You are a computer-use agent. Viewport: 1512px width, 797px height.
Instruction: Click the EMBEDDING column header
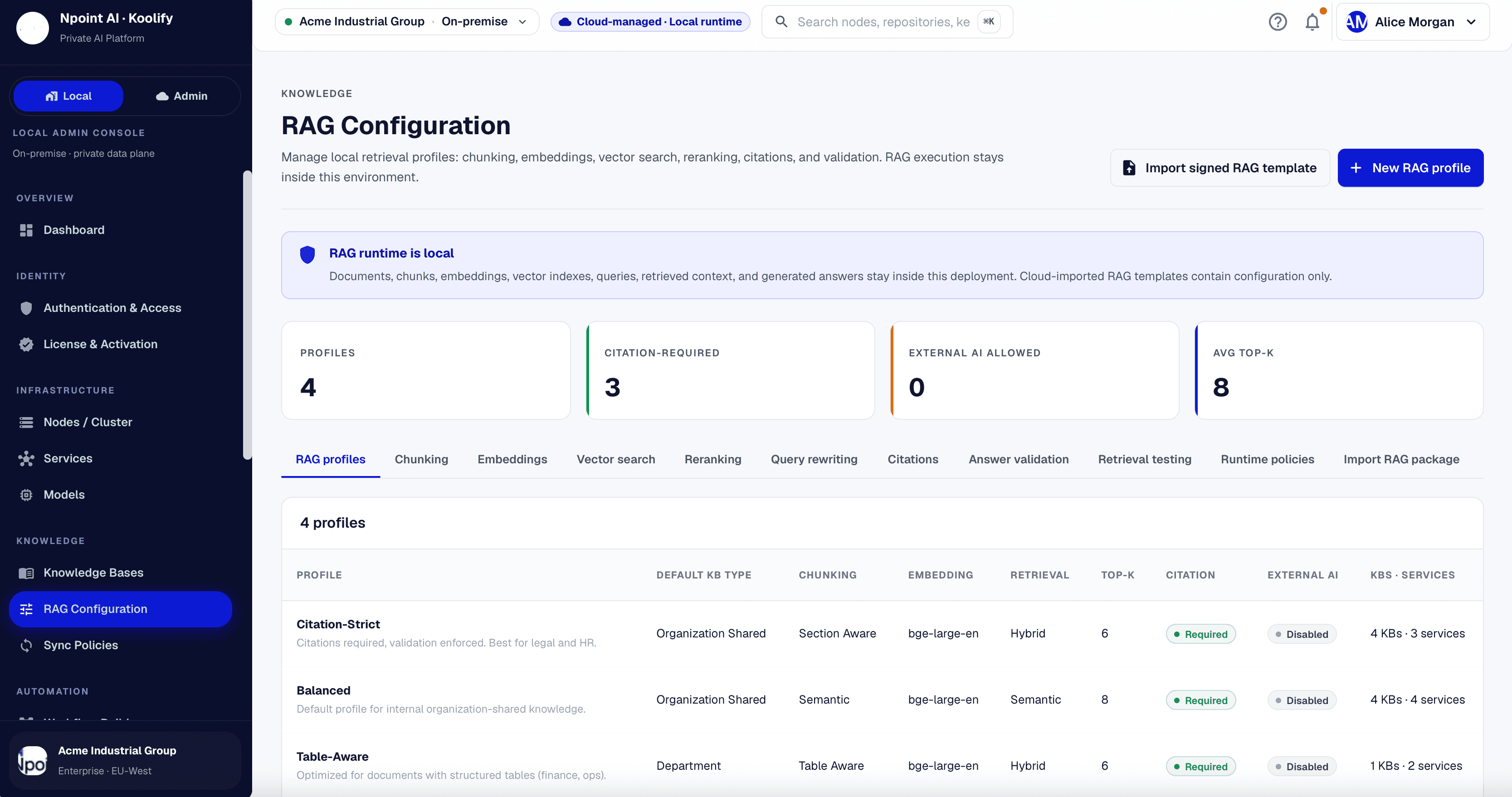[x=940, y=575]
